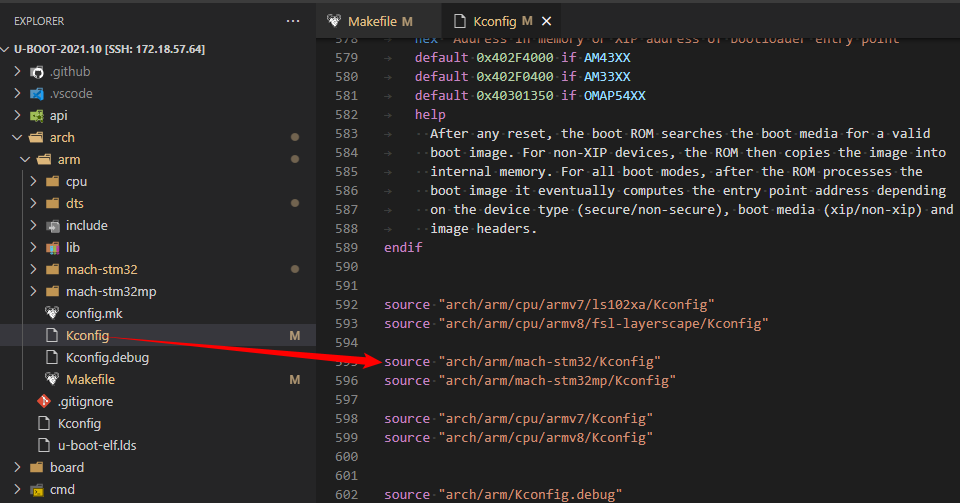Expand the include folder chevron
Screen dimensions: 960x503
click(34, 226)
